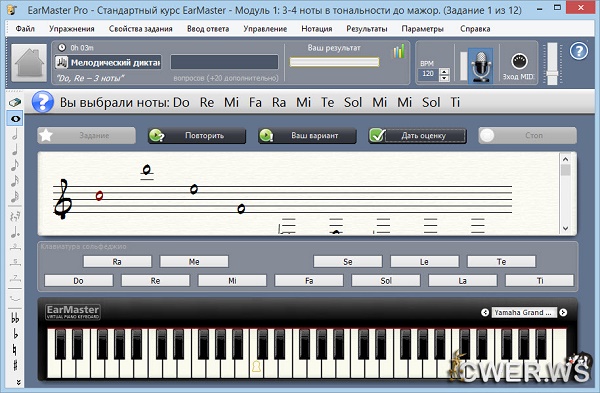The image size is (600, 393).
Task: Open the Справка menu
Action: click(475, 29)
